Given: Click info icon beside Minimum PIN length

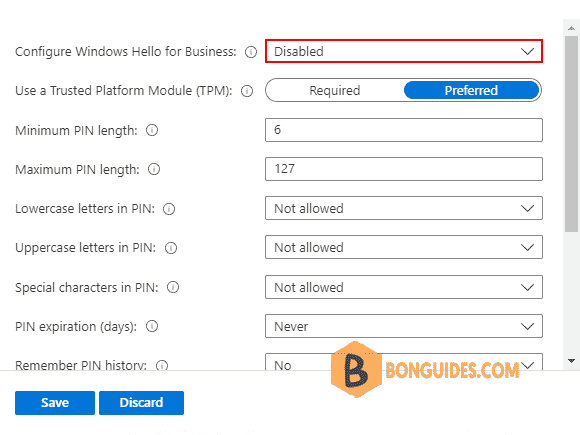Looking at the screenshot, I should tap(152, 130).
